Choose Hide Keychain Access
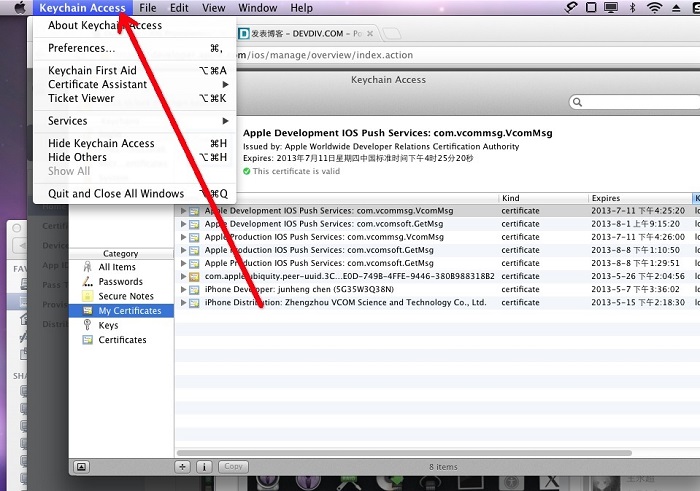The height and width of the screenshot is (491, 700). tap(134, 143)
